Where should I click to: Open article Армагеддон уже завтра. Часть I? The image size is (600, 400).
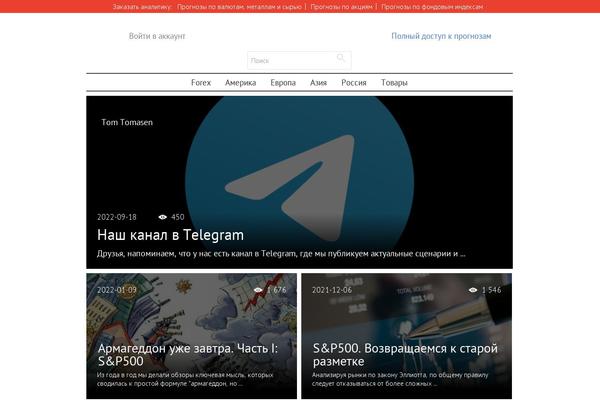click(188, 354)
